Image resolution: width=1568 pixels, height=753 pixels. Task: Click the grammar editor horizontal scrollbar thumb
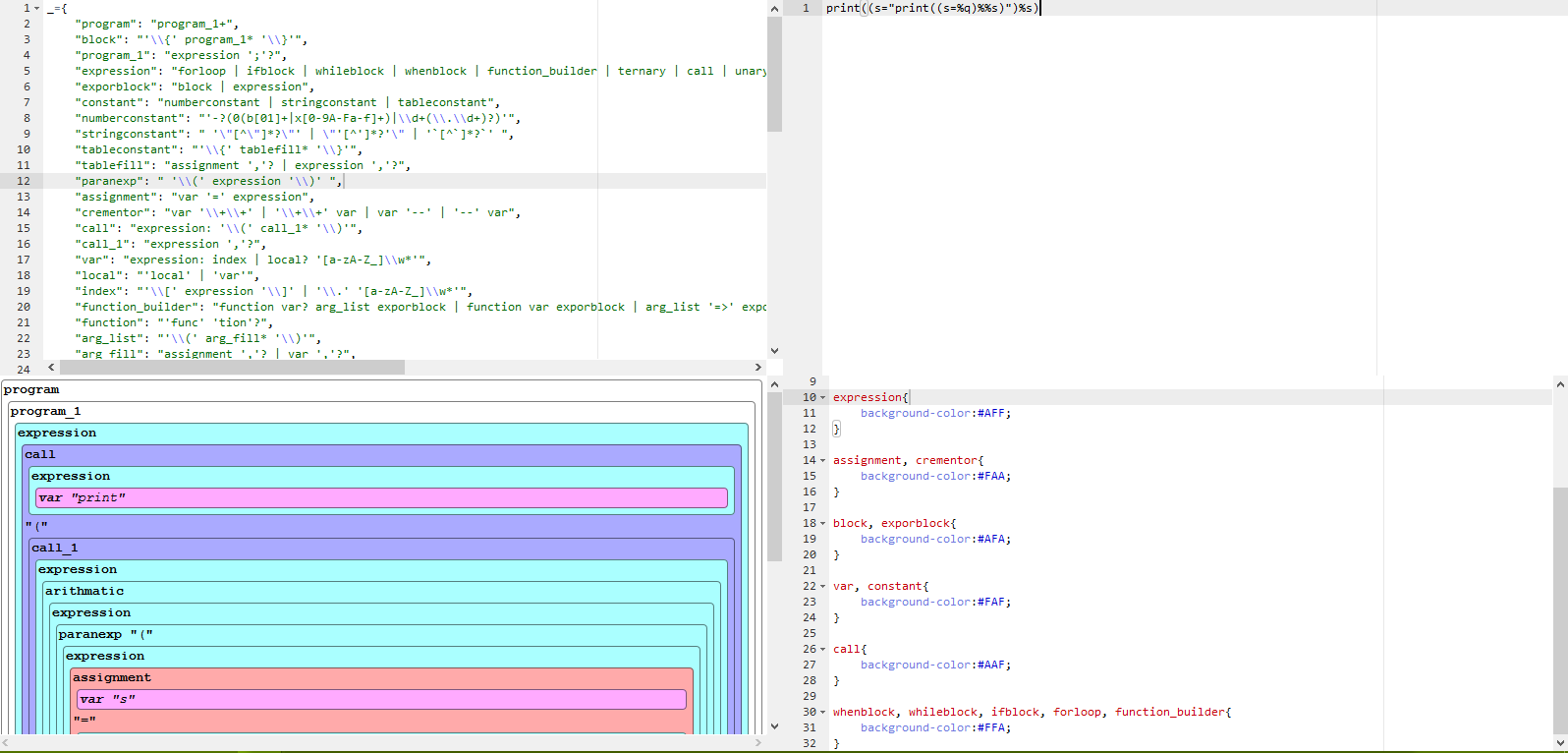(x=232, y=367)
